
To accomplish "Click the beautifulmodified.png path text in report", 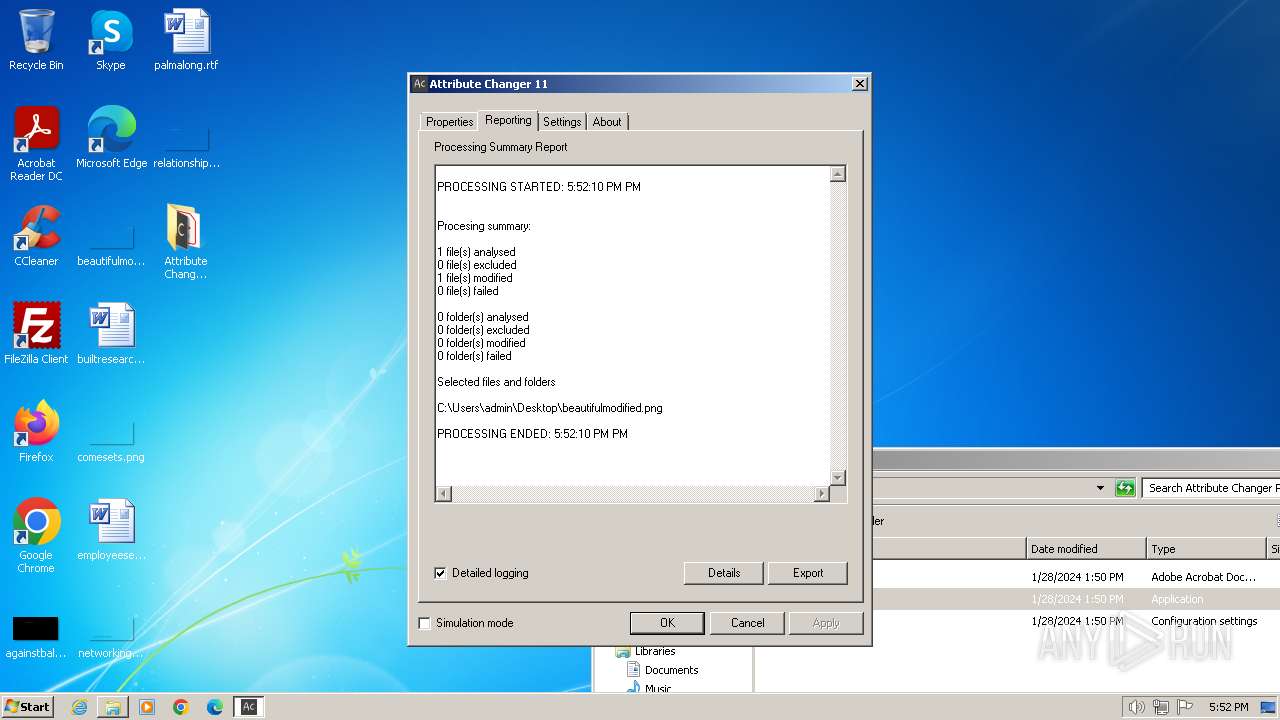I will (550, 408).
